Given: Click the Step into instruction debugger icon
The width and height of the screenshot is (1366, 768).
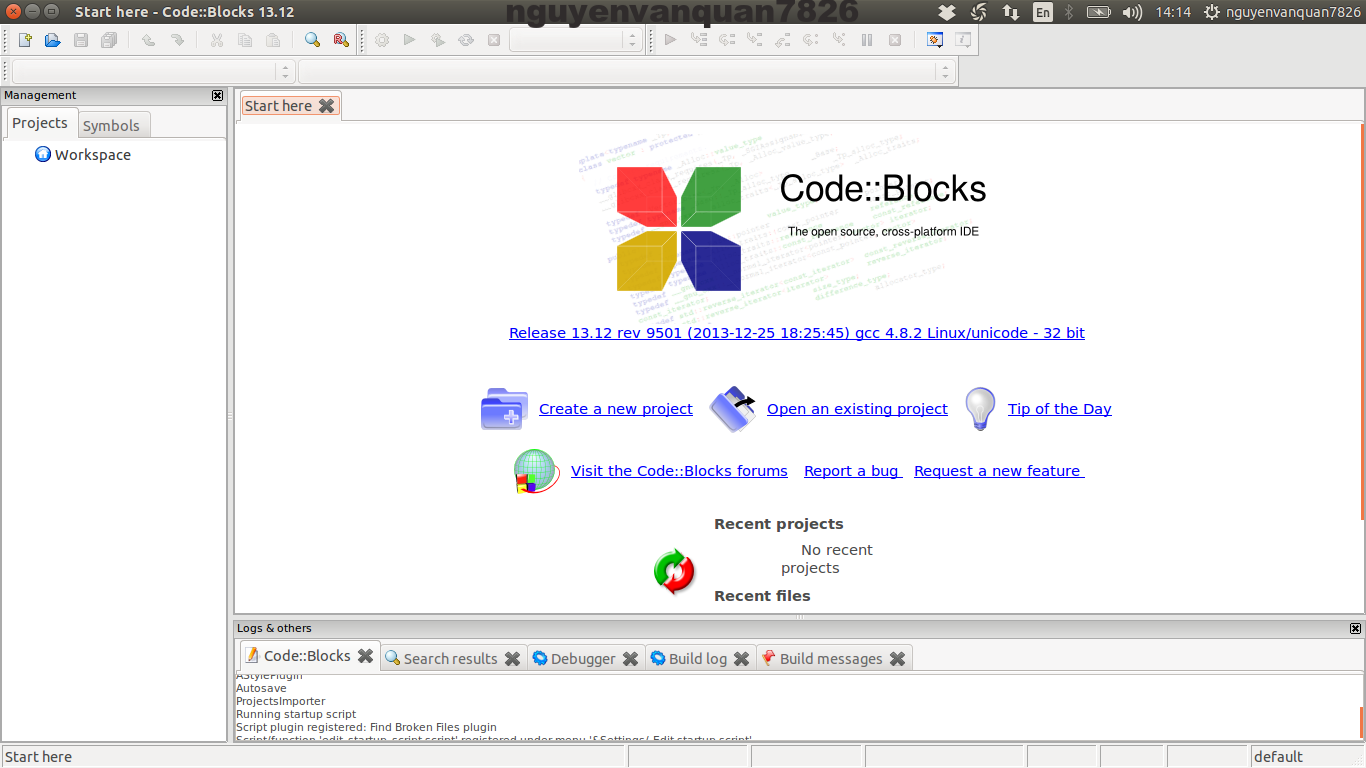Looking at the screenshot, I should (x=838, y=40).
